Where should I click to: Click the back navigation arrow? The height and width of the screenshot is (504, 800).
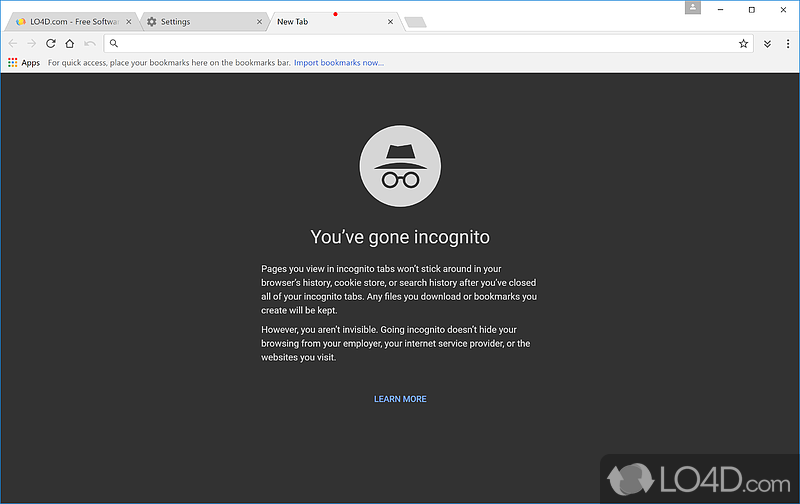[x=13, y=44]
